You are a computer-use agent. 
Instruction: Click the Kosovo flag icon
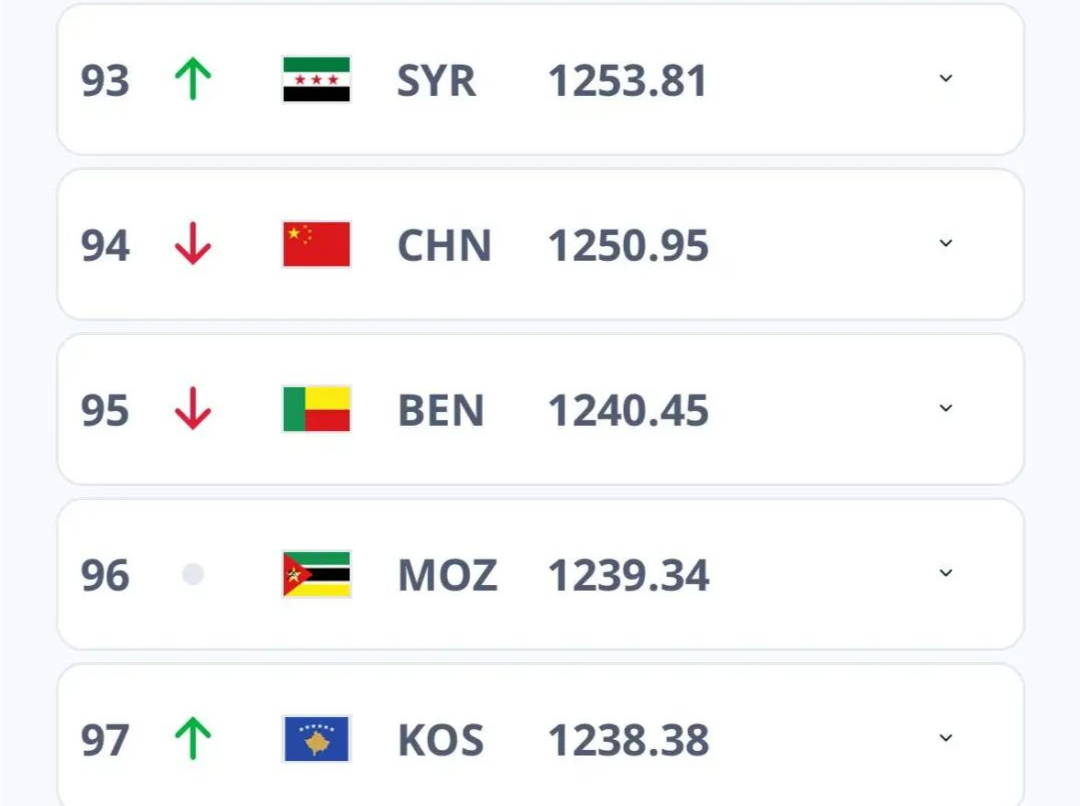(316, 738)
